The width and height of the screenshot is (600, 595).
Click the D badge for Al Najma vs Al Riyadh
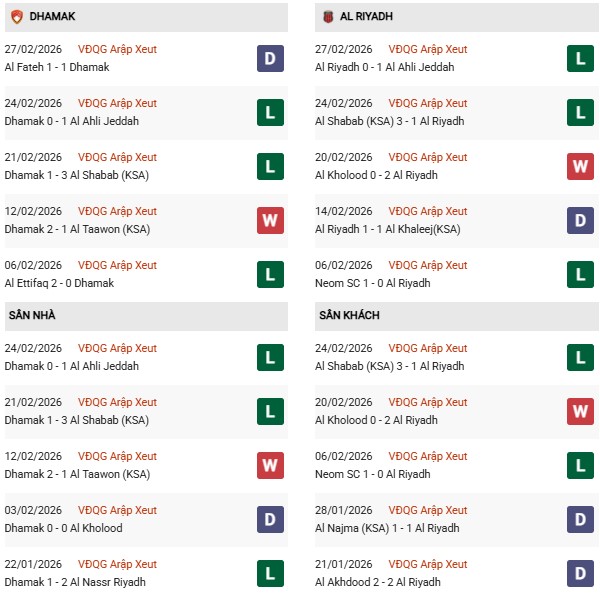point(580,519)
